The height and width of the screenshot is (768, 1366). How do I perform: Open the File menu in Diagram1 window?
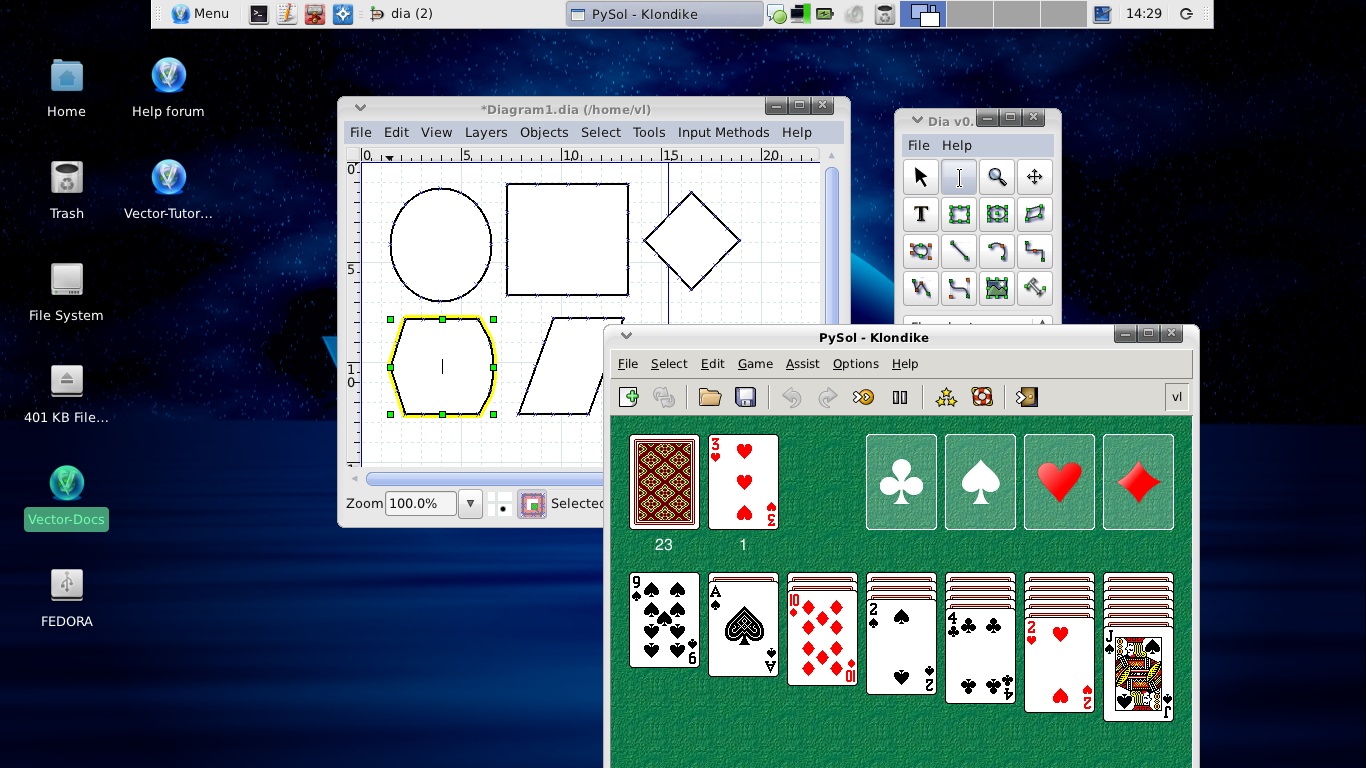coord(361,132)
